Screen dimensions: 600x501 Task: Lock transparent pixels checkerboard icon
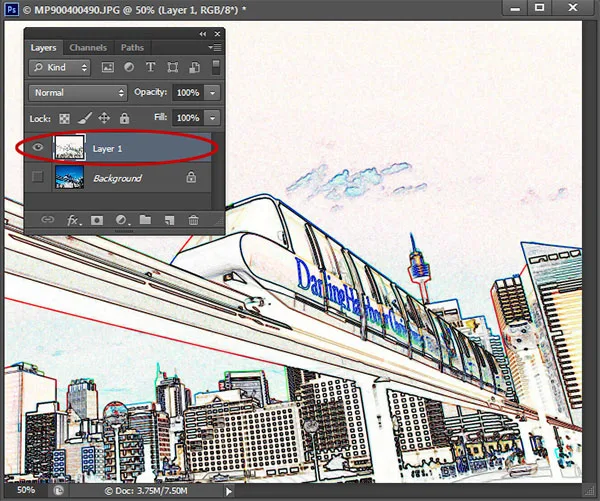coord(64,118)
